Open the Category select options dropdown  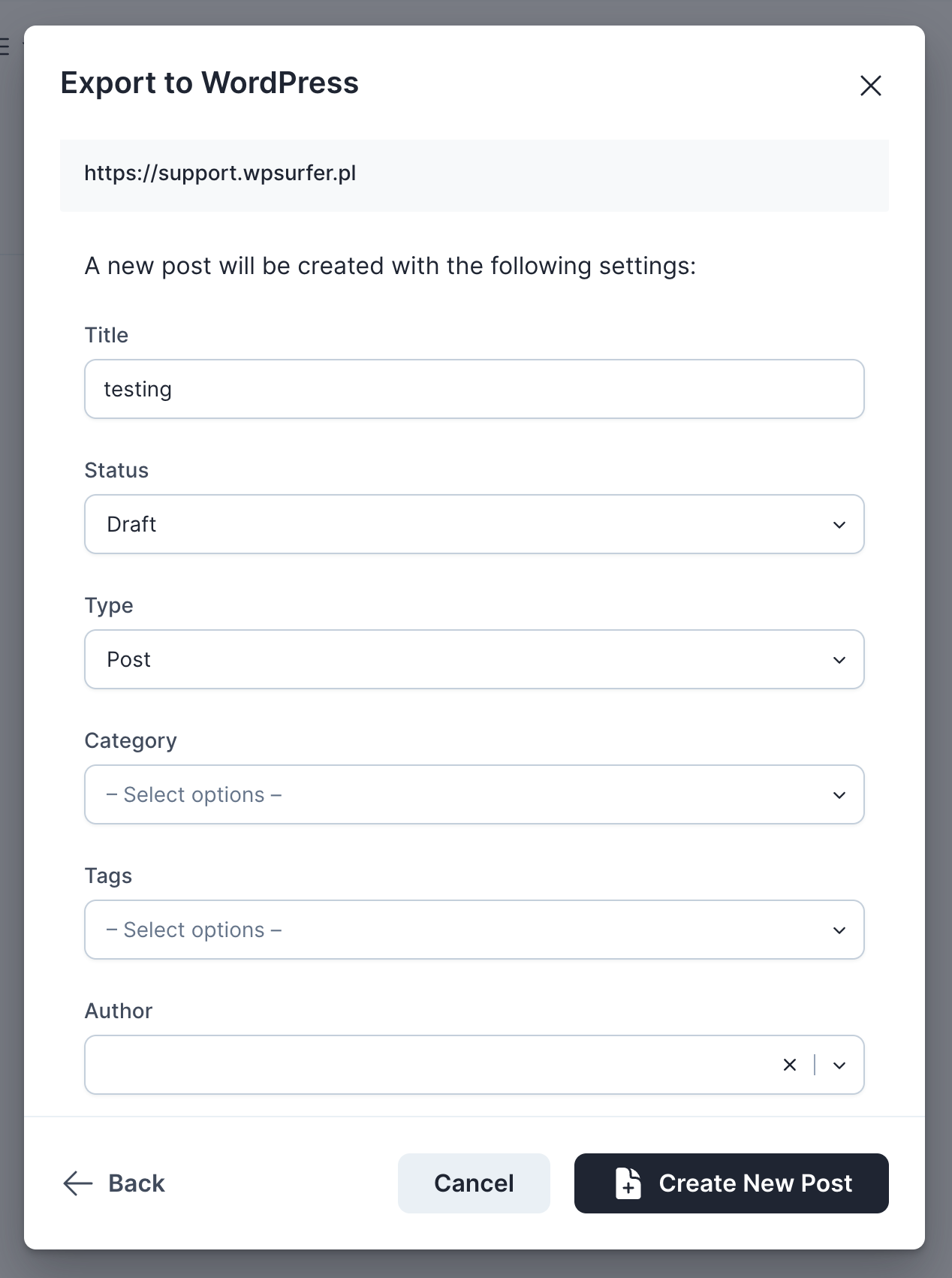[450, 794]
